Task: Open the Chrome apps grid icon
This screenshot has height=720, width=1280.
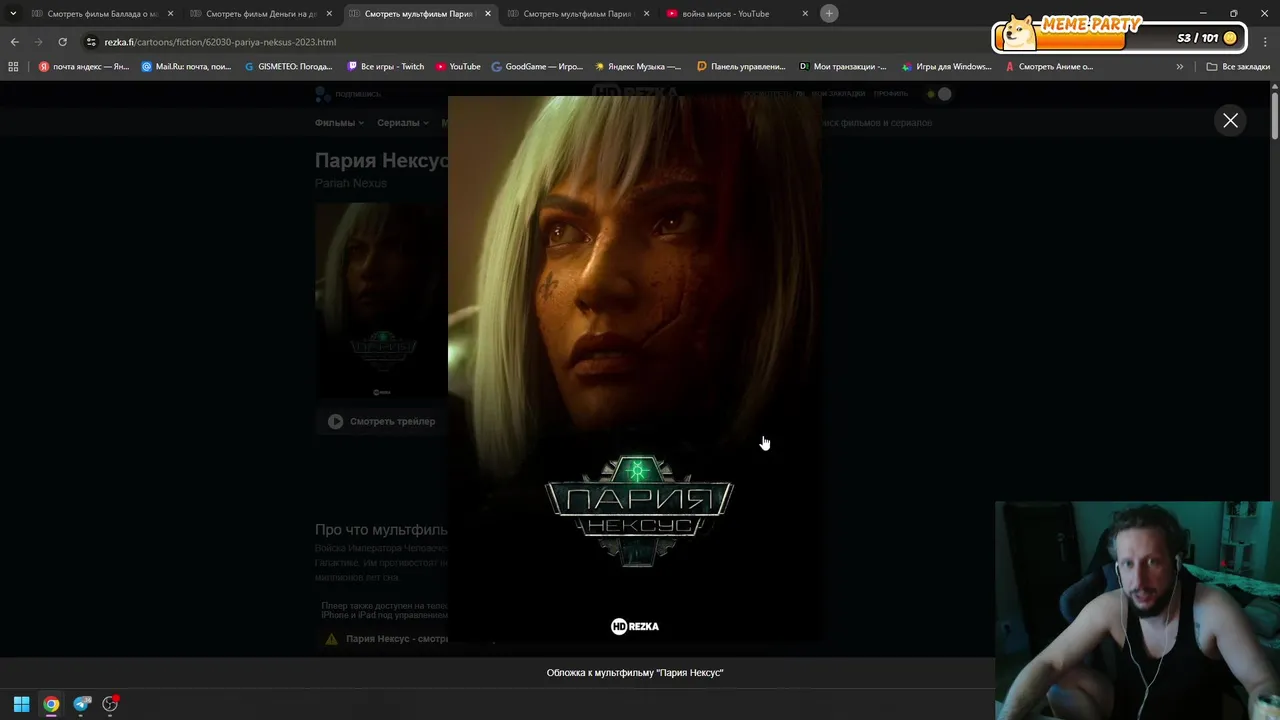Action: coord(13,67)
